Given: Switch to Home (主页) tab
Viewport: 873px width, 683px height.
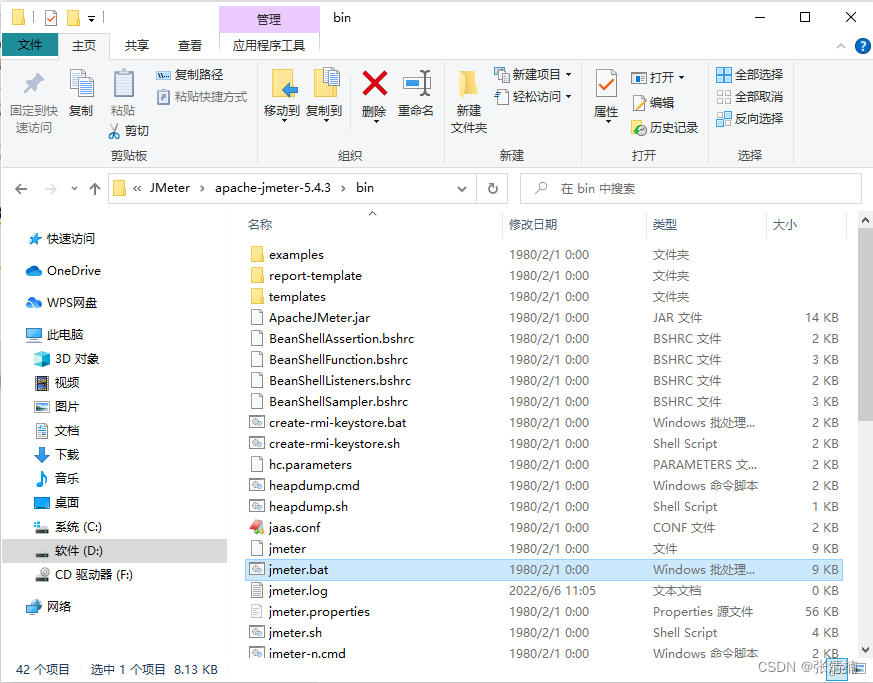Looking at the screenshot, I should click(84, 46).
